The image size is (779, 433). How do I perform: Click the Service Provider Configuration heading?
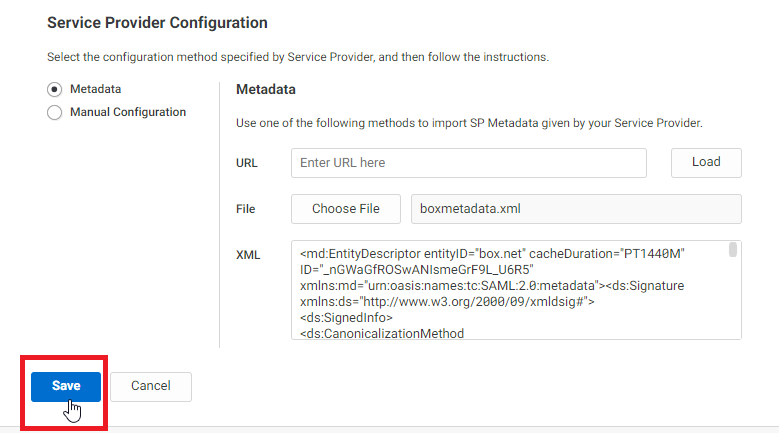(x=157, y=23)
